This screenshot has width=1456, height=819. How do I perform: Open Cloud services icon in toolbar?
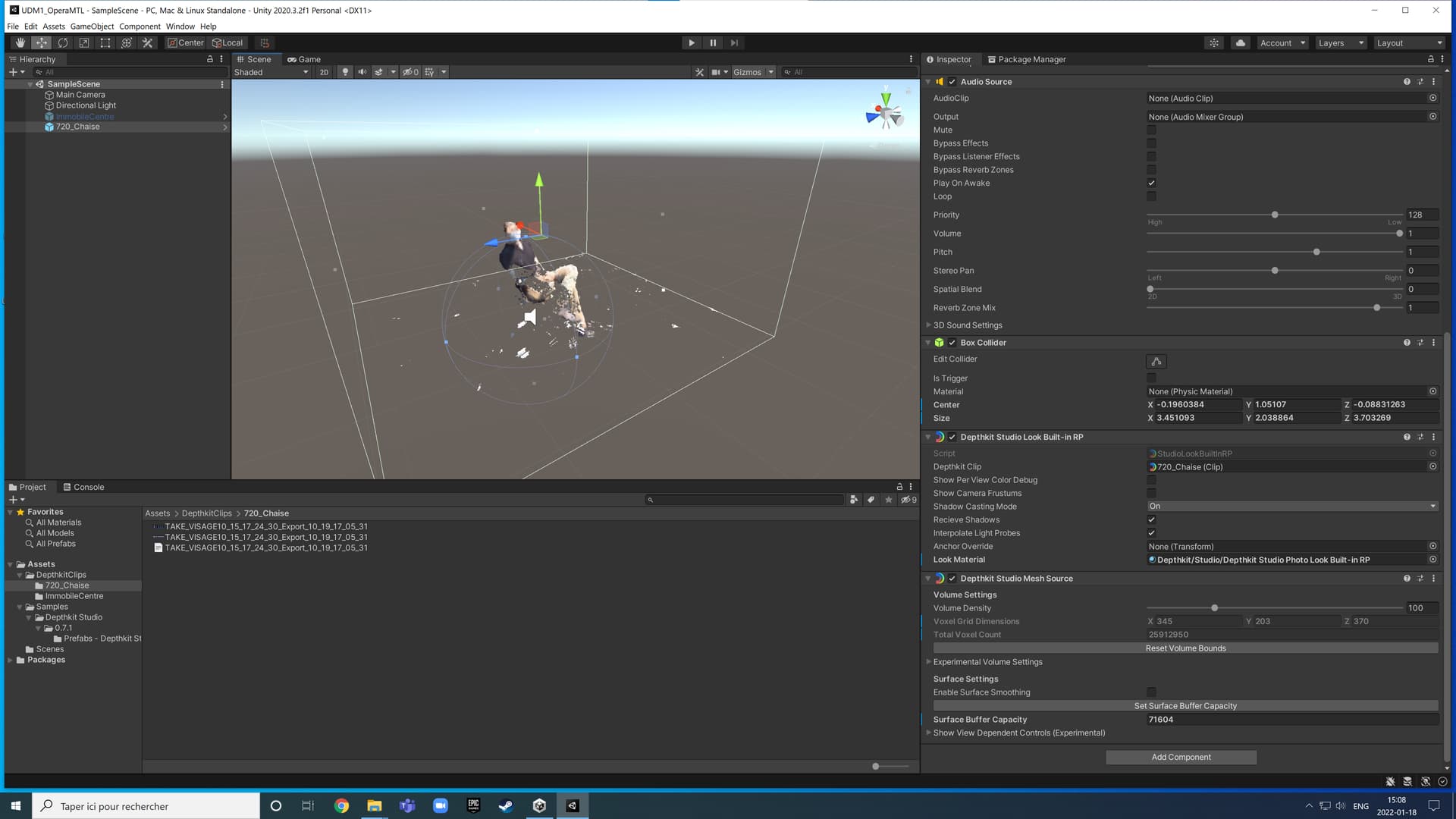[x=1241, y=43]
